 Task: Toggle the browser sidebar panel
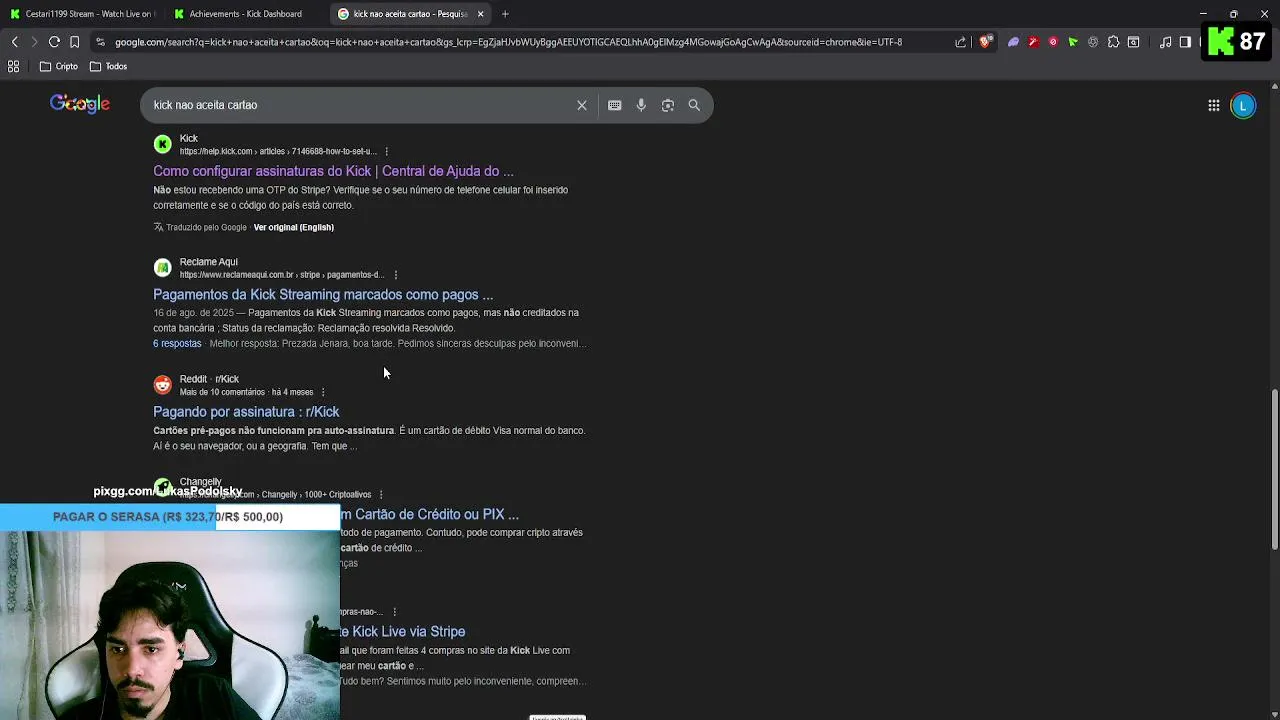click(x=1185, y=42)
